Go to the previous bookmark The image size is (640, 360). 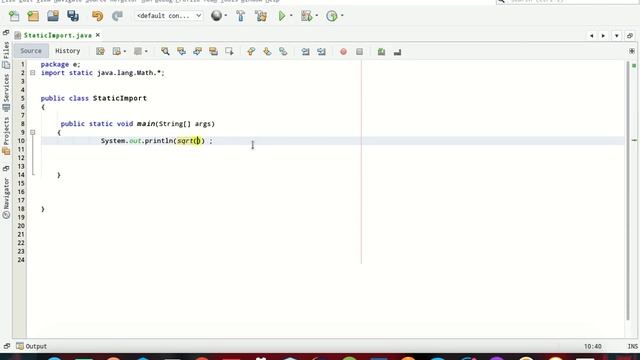(x=251, y=51)
